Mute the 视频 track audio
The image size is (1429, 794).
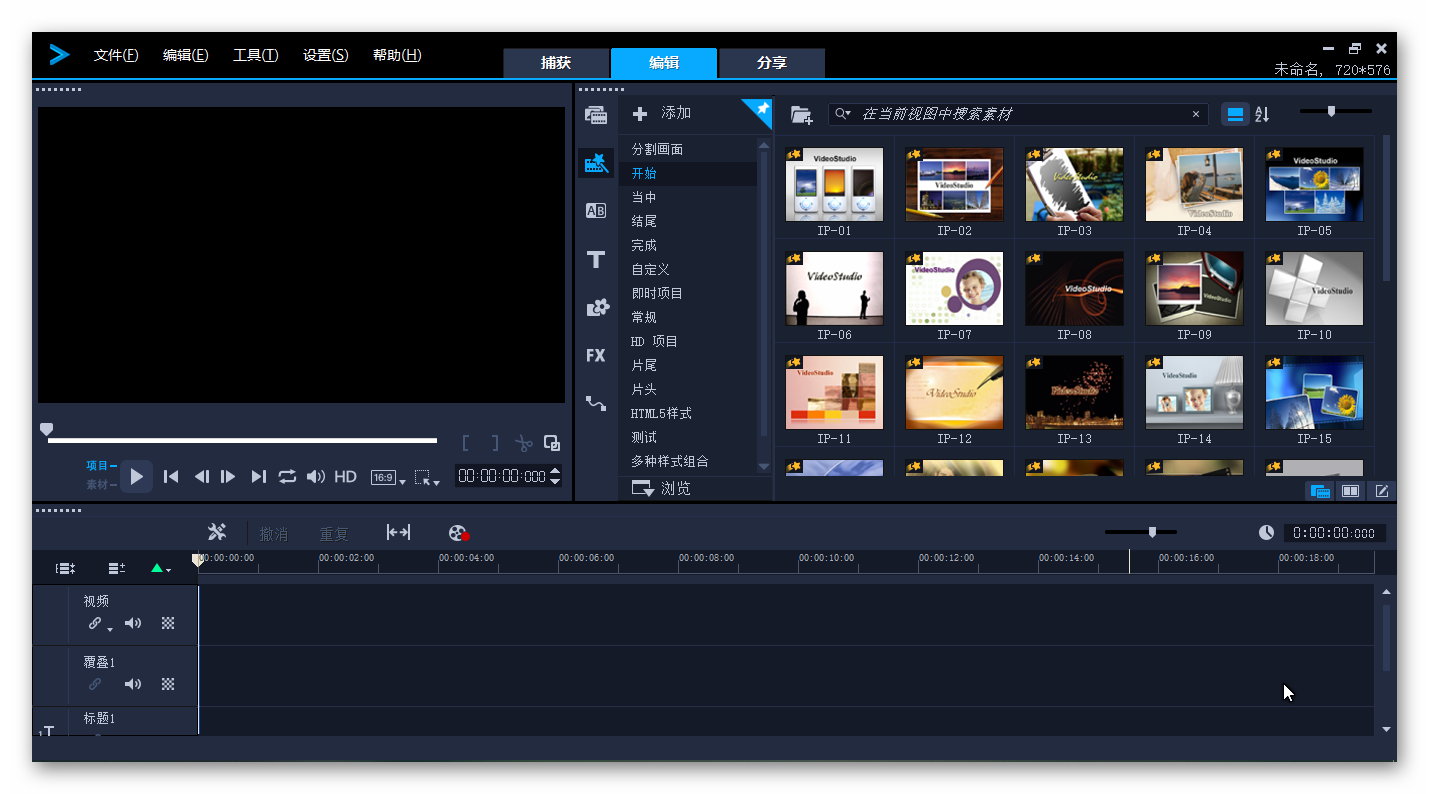tap(133, 623)
